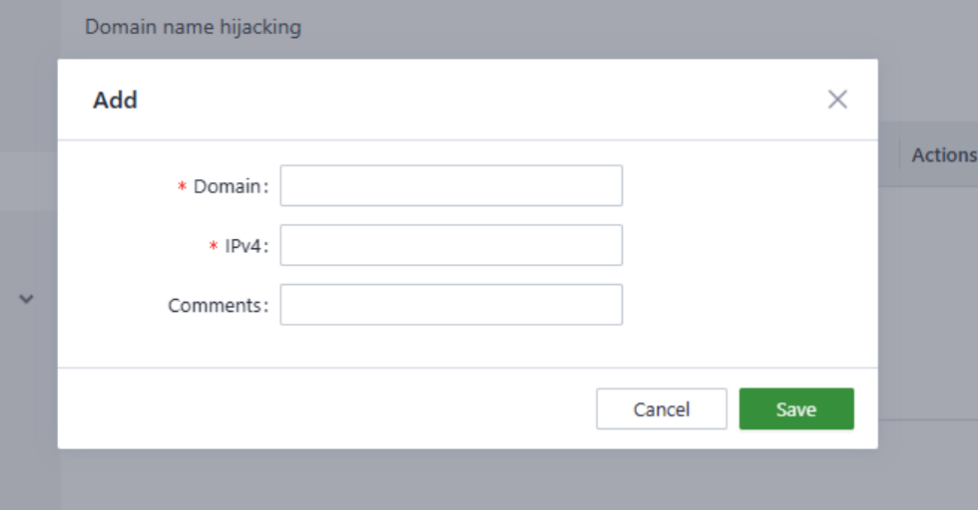
Task: Click the red asterisk beside Domain
Action: point(182,187)
